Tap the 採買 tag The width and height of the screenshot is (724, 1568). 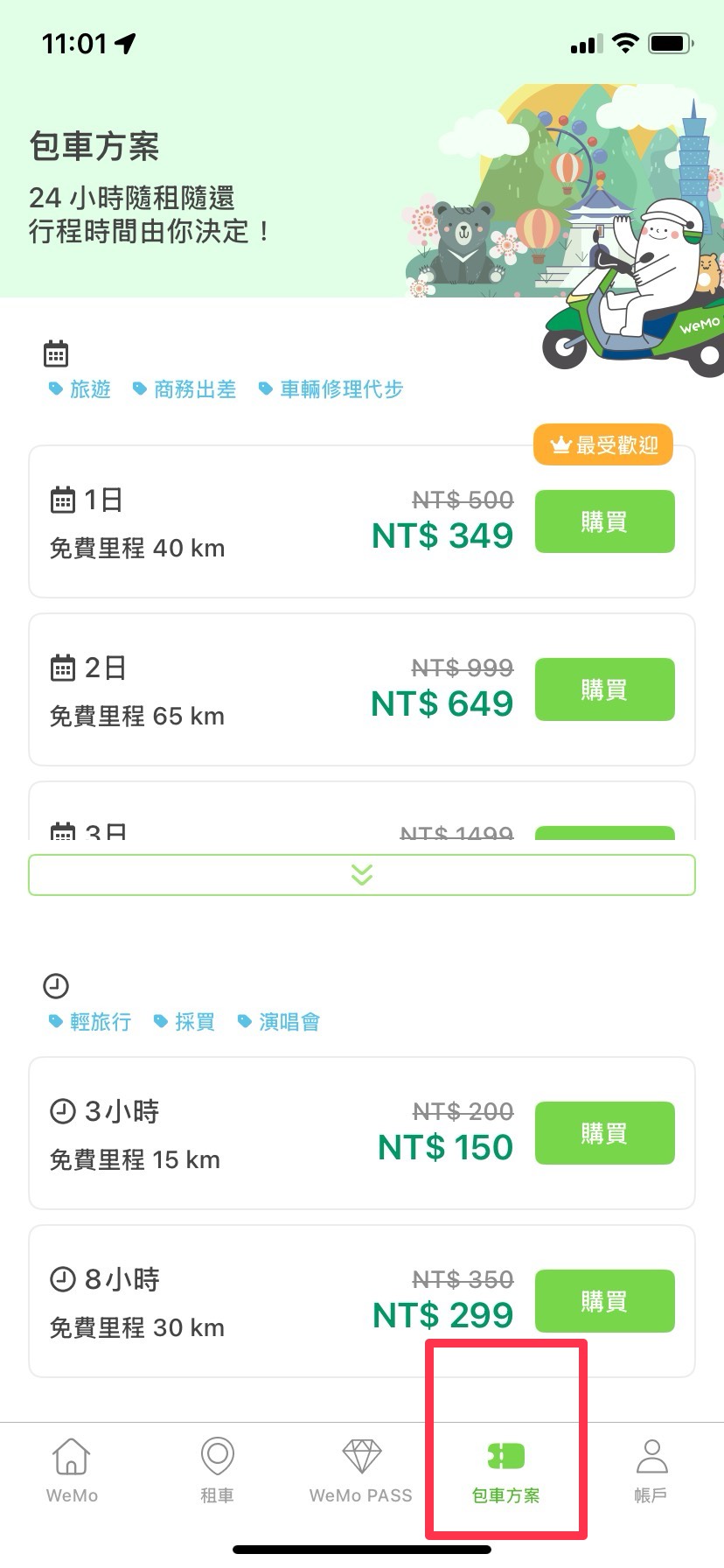coord(184,1022)
